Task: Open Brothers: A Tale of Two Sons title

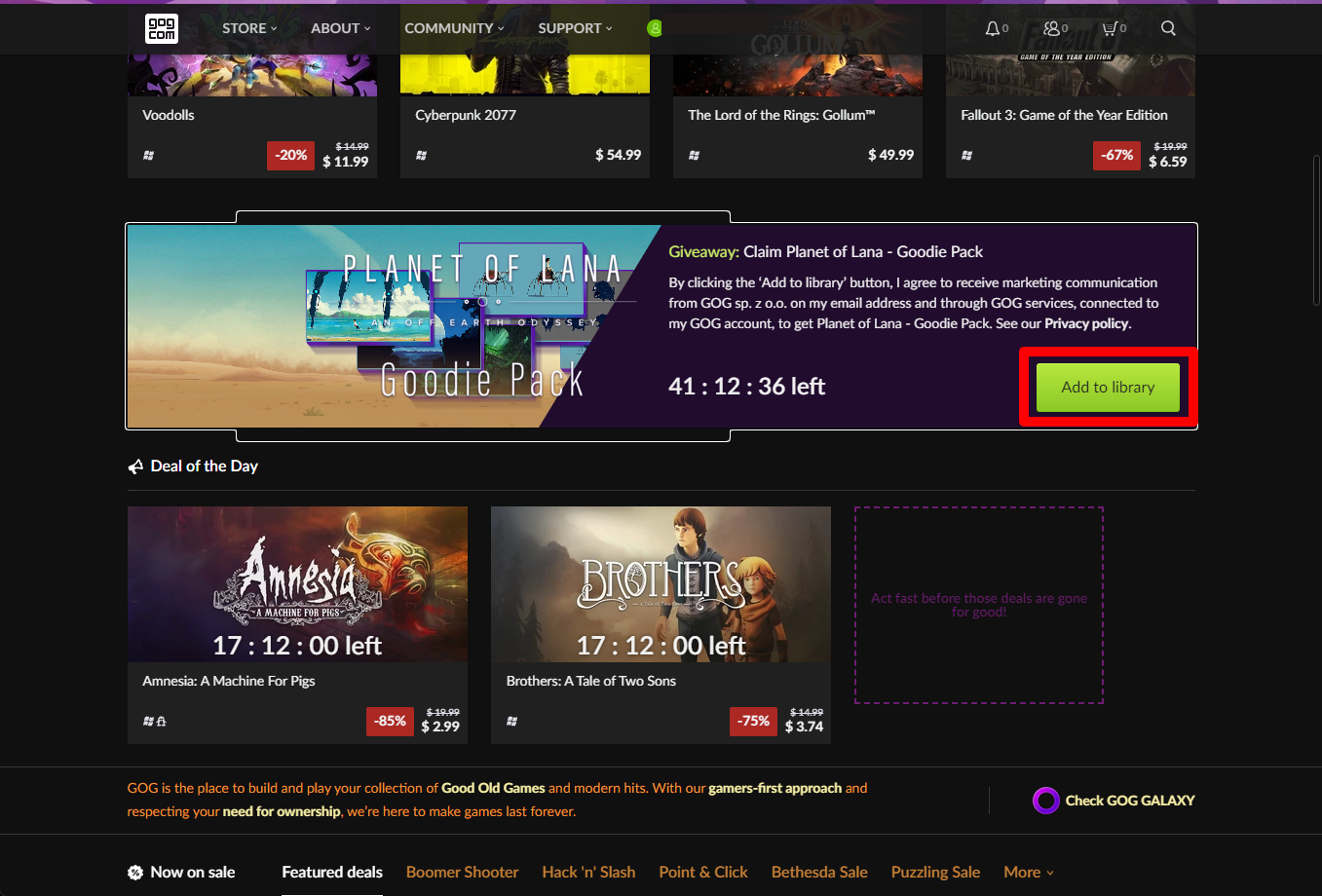Action: pyautogui.click(x=591, y=681)
